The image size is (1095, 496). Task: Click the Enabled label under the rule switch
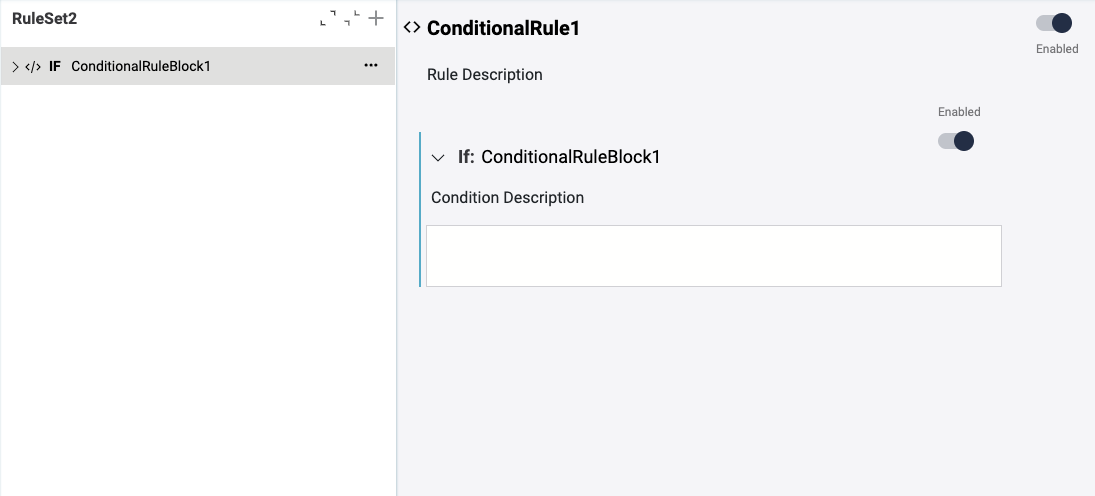coord(1057,49)
